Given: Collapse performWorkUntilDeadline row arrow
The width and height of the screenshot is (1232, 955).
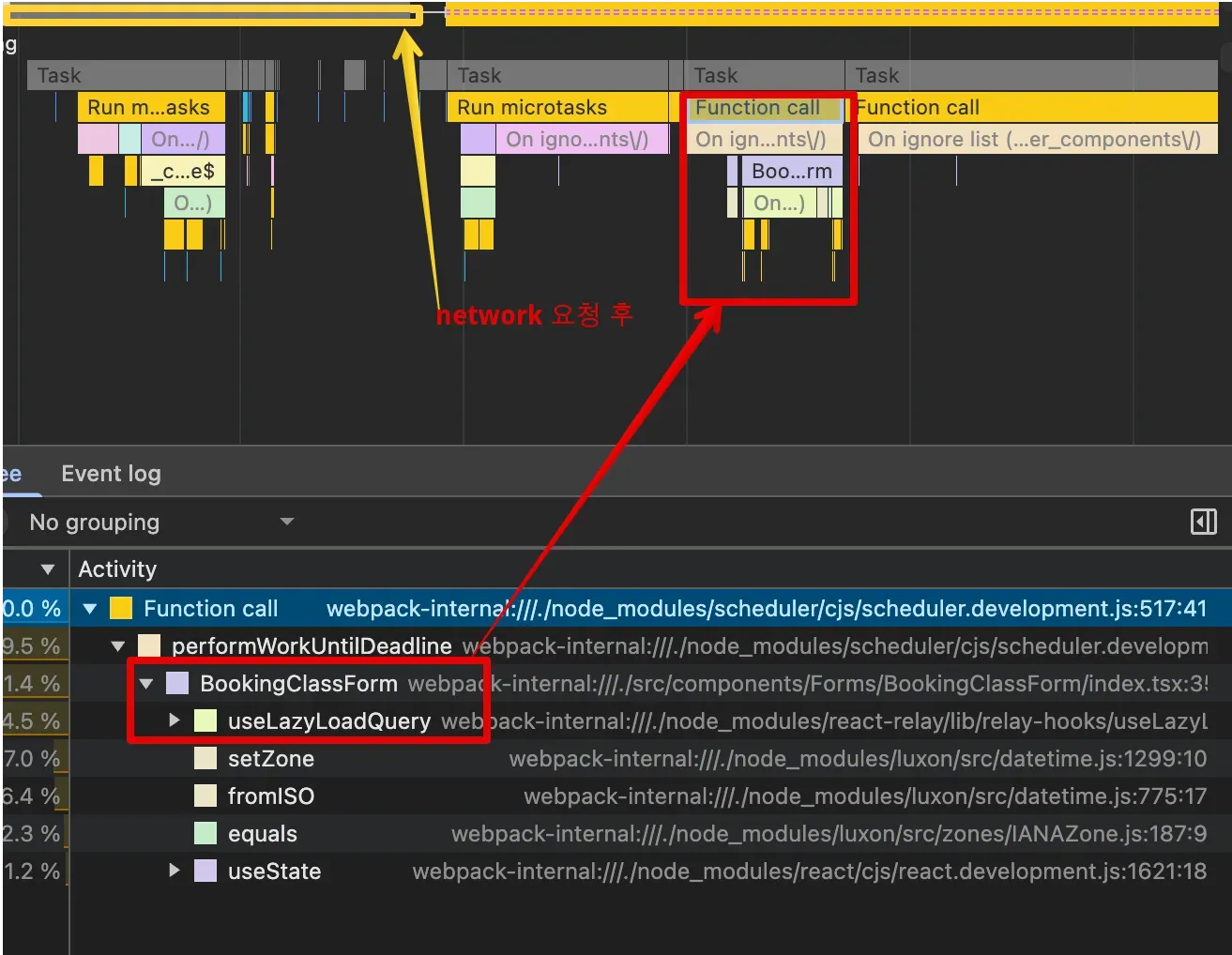Looking at the screenshot, I should pyautogui.click(x=118, y=646).
